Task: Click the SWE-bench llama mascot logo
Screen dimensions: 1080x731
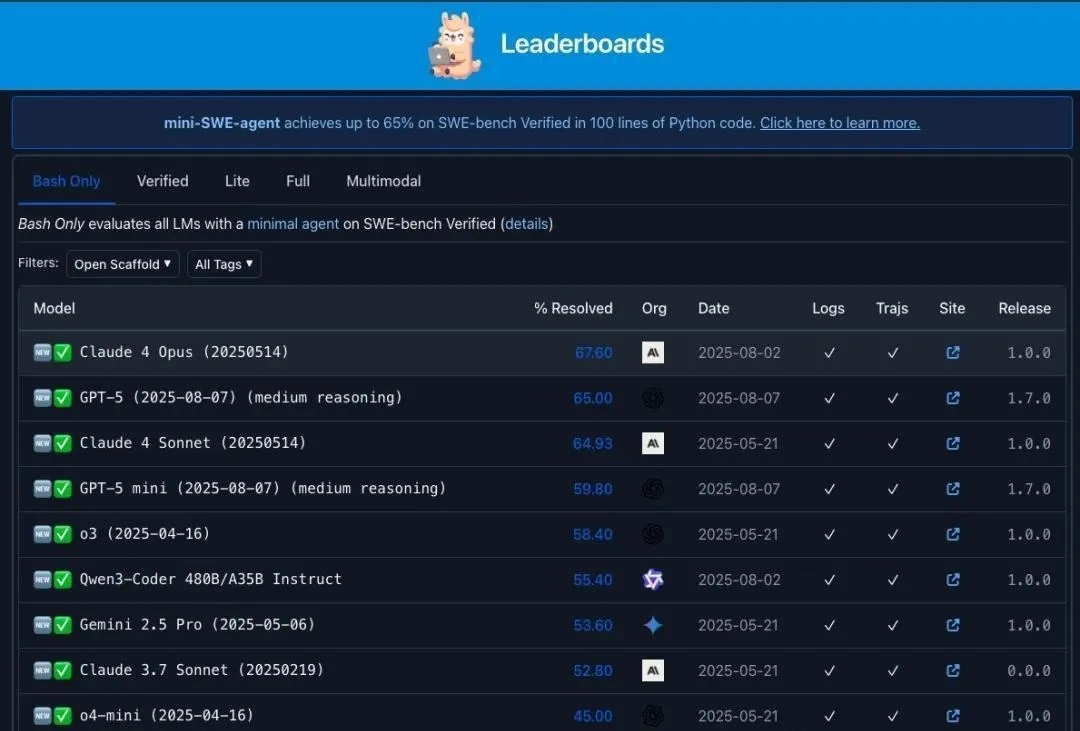Action: coord(453,45)
